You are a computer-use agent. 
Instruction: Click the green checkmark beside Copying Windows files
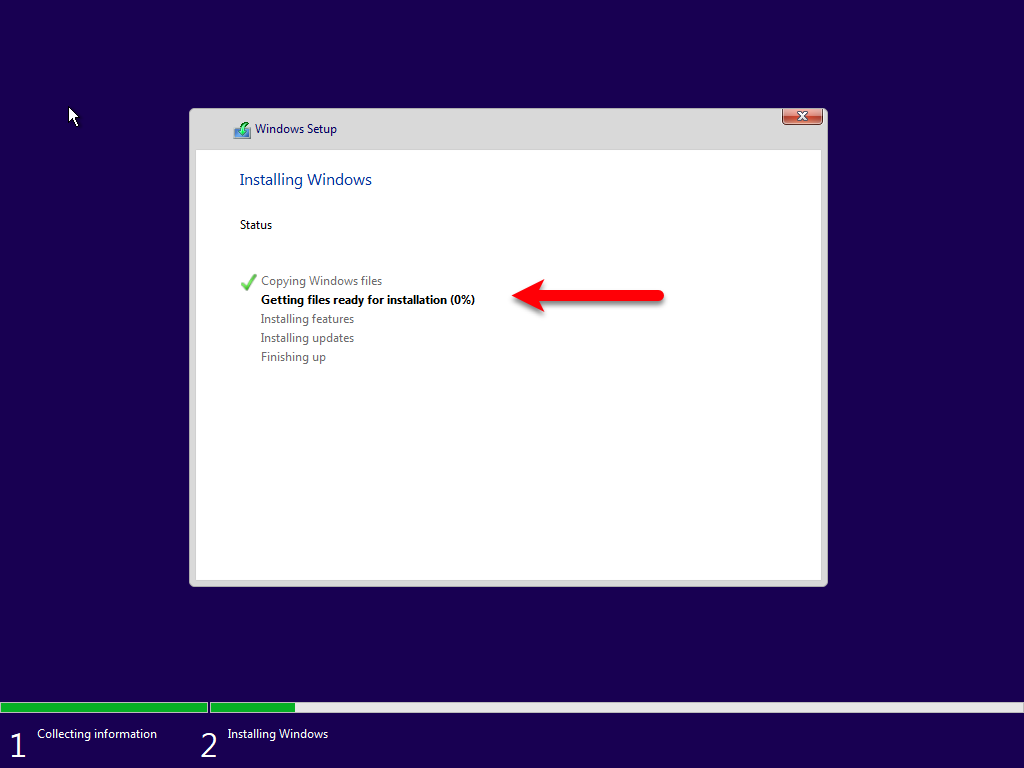(x=248, y=282)
